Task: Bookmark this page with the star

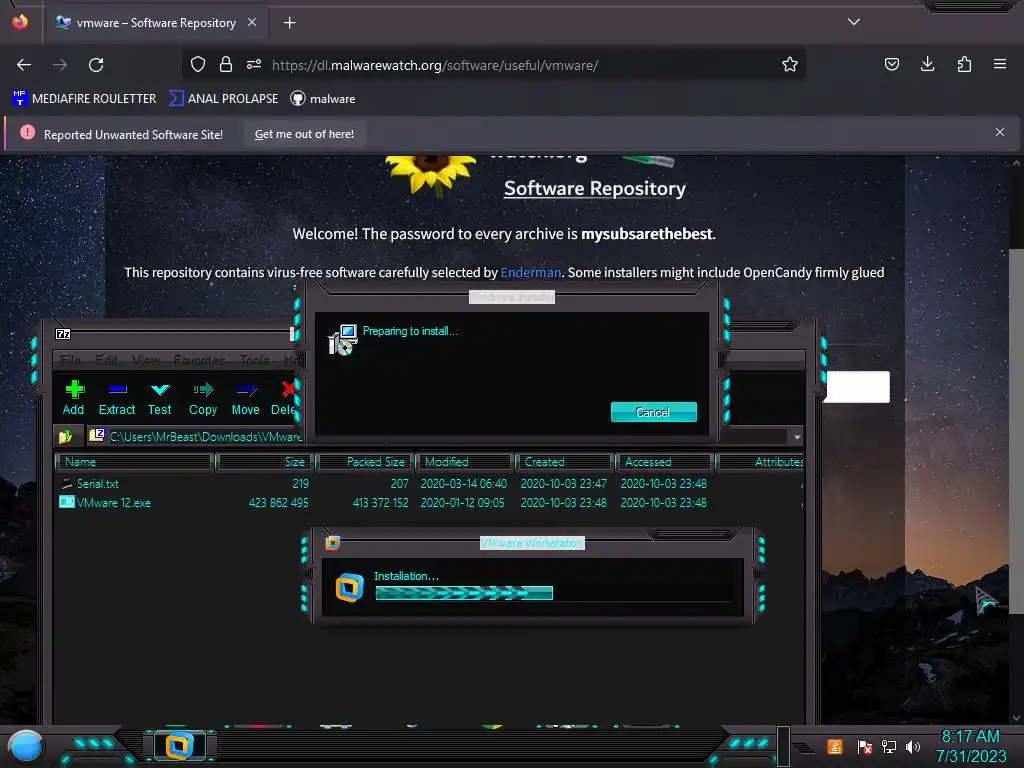Action: [790, 64]
